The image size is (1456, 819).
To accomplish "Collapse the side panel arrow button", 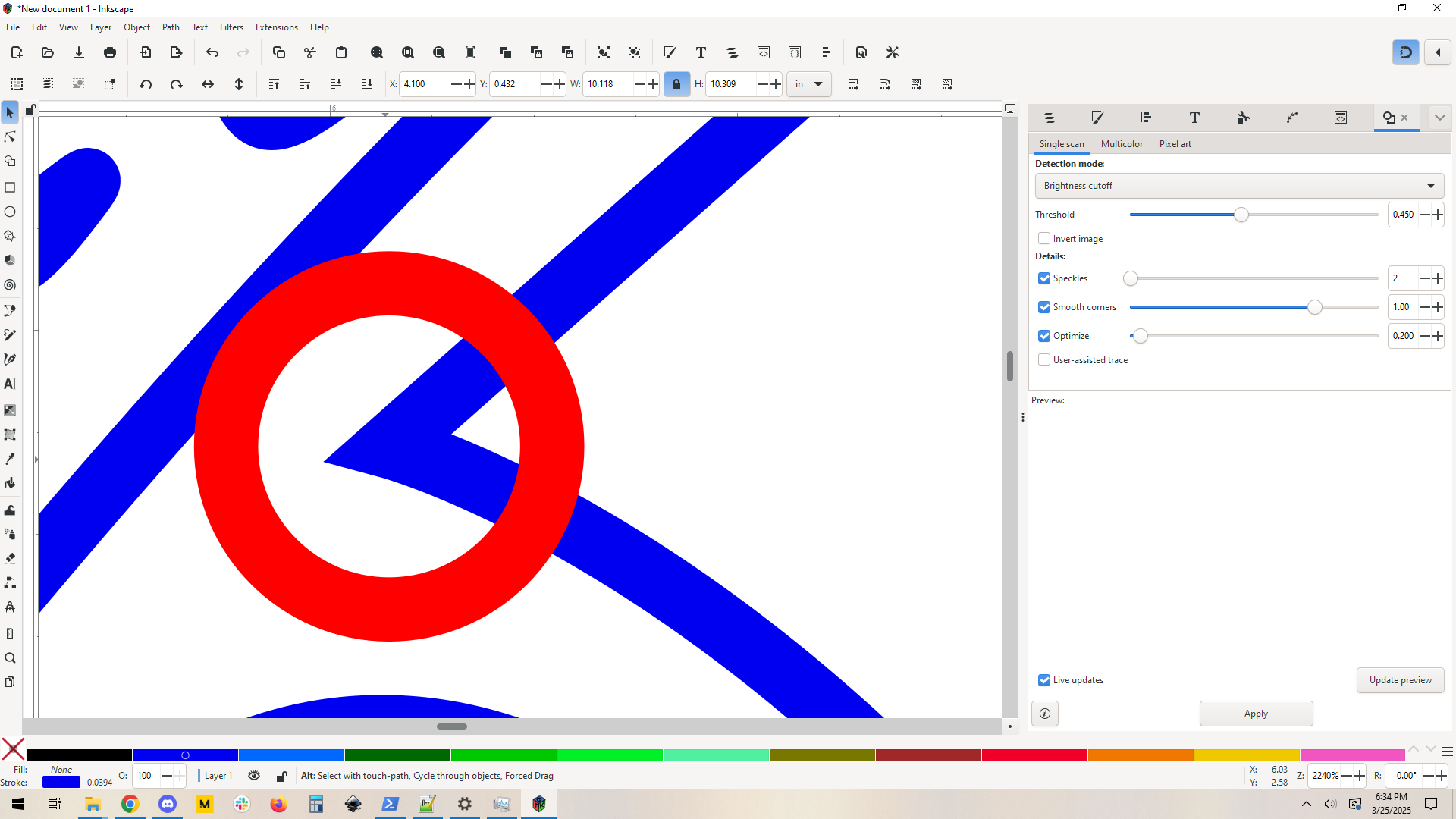I will 1438,52.
